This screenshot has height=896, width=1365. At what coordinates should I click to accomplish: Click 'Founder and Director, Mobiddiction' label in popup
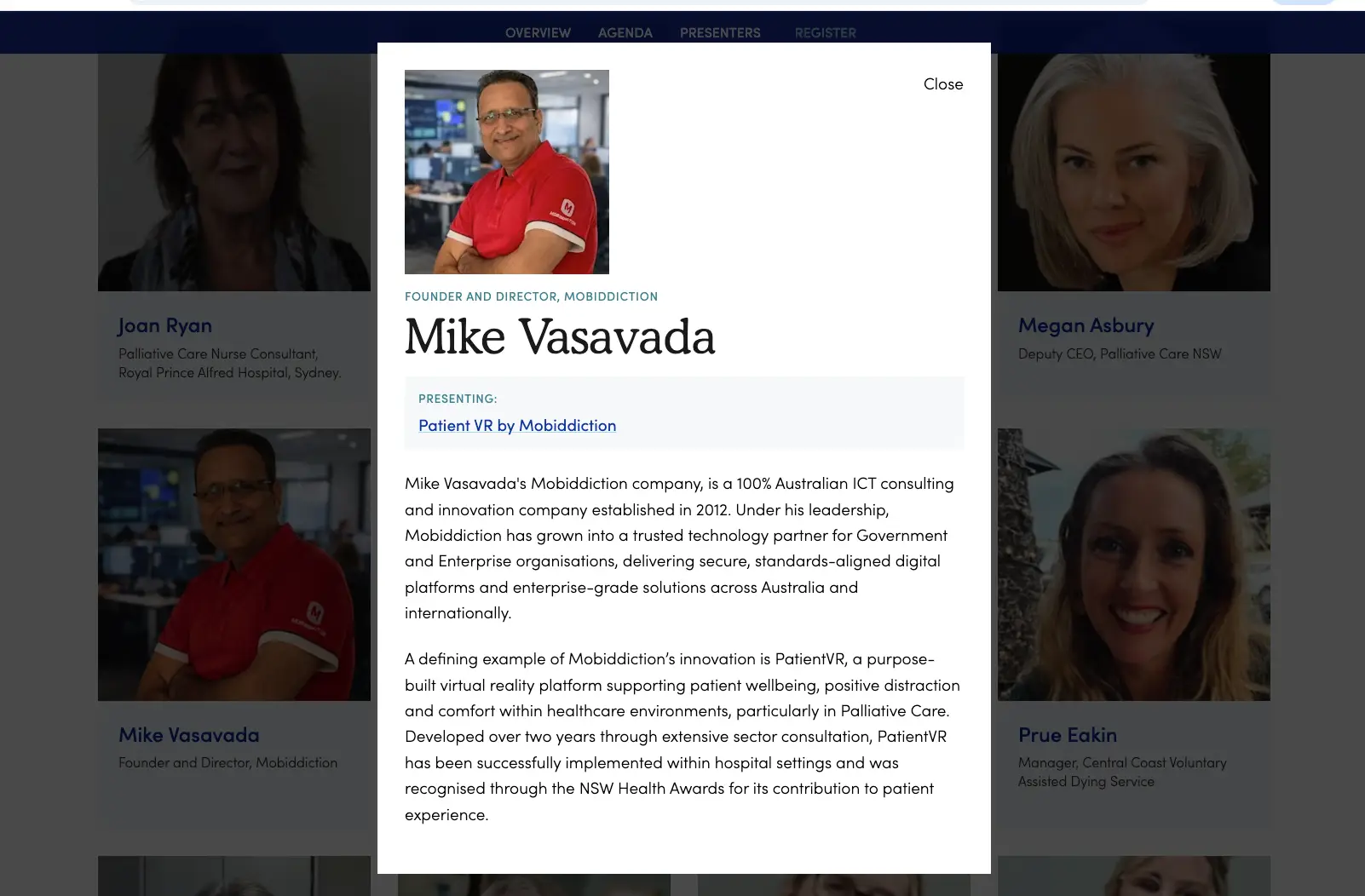point(531,296)
